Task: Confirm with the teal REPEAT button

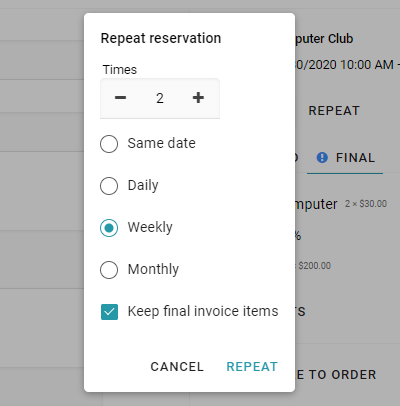Action: point(252,367)
